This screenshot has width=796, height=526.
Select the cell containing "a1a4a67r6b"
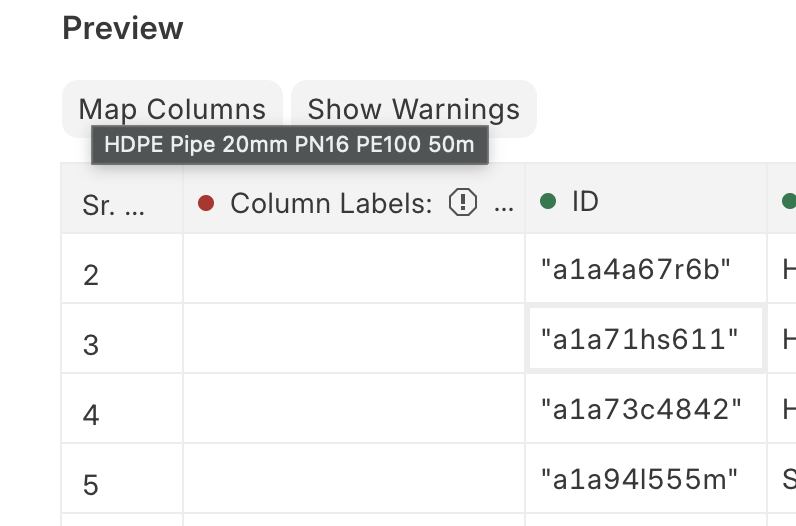(x=636, y=269)
